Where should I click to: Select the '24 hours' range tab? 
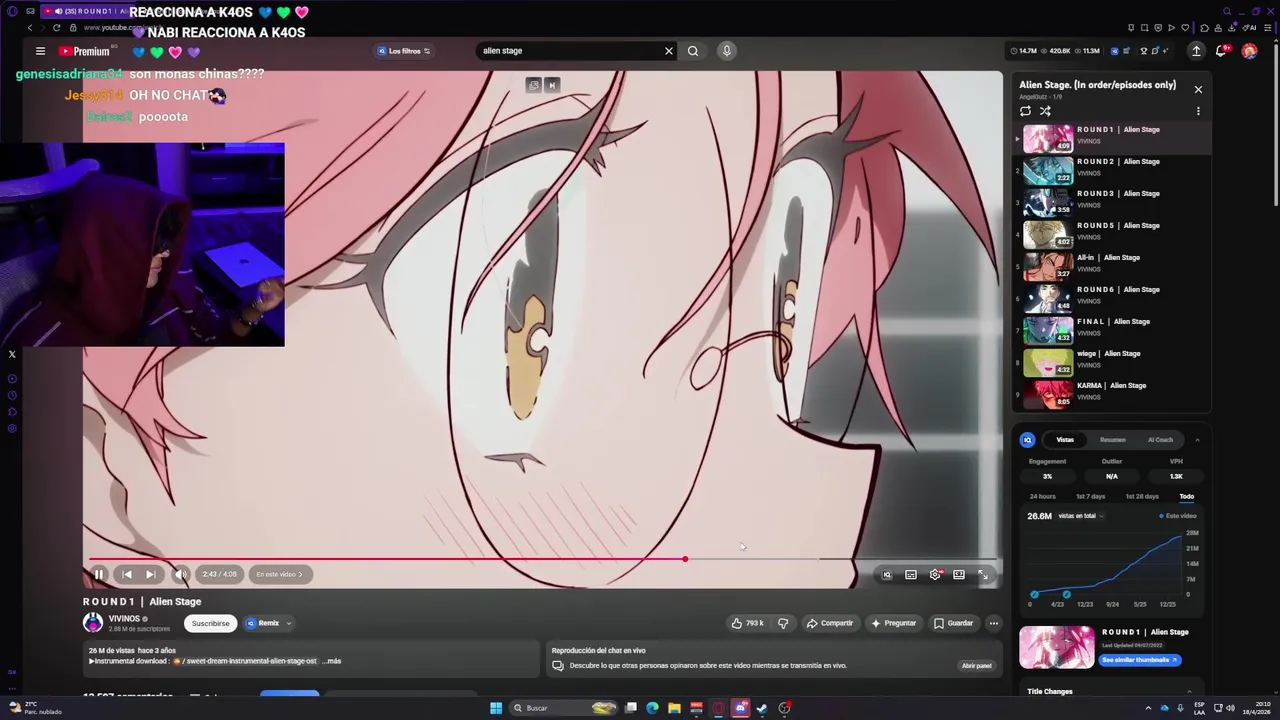tap(1042, 496)
